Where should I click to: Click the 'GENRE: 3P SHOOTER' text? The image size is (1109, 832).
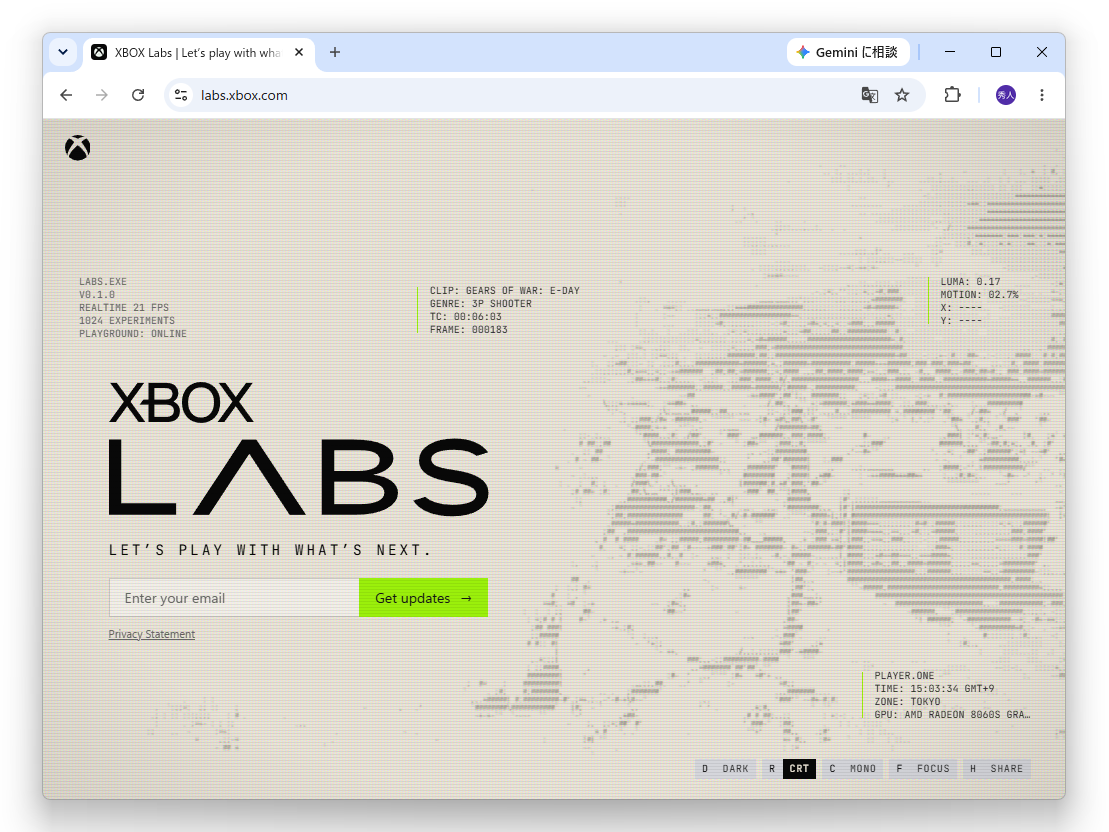pos(480,304)
